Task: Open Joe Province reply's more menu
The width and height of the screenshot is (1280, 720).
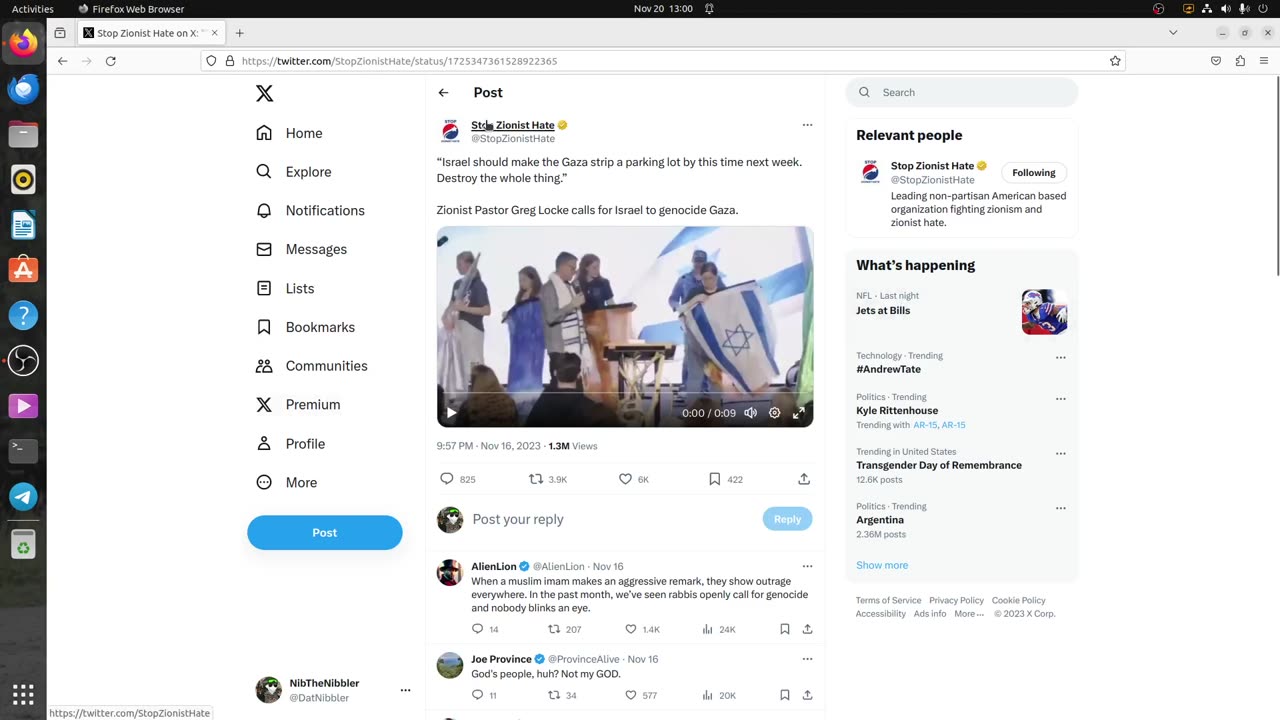Action: click(x=807, y=659)
